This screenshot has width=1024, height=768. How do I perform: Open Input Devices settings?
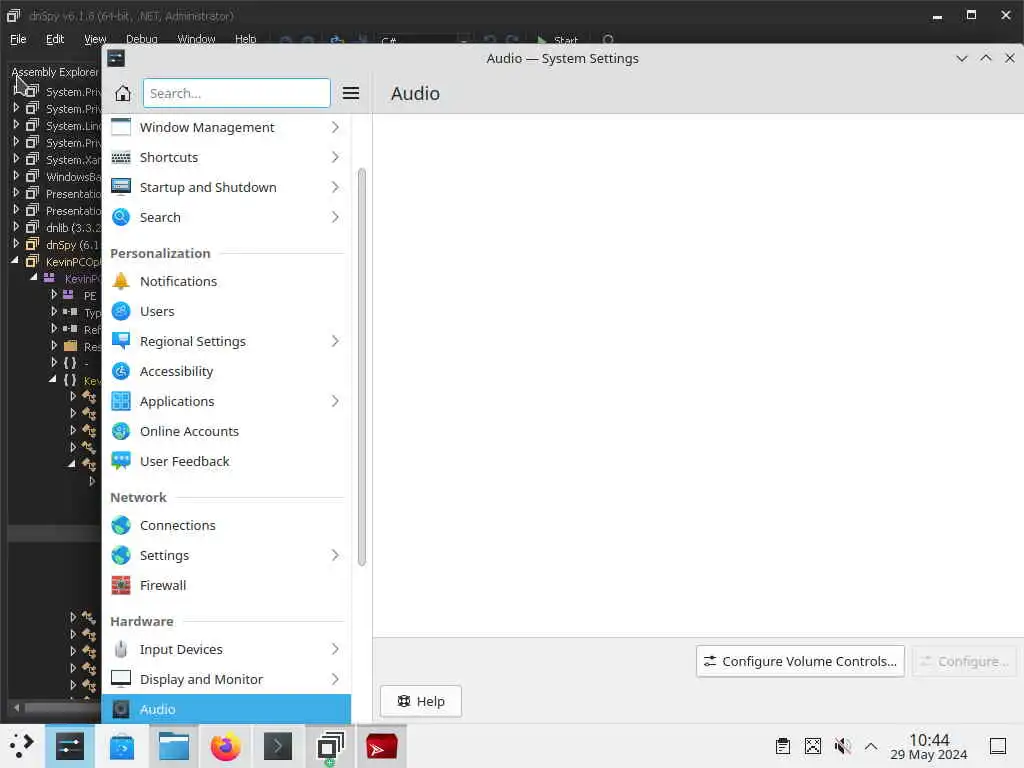226,650
